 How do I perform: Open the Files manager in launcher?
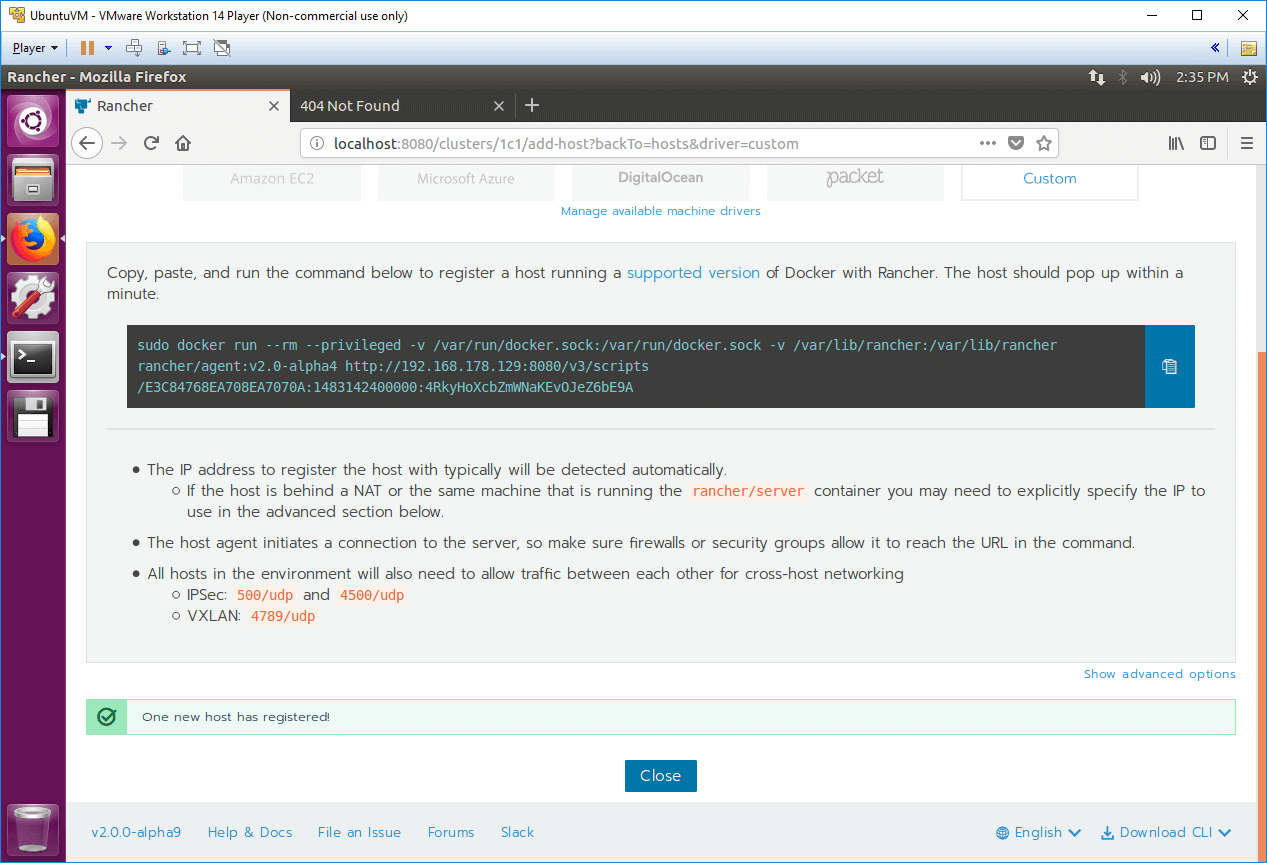(33, 180)
